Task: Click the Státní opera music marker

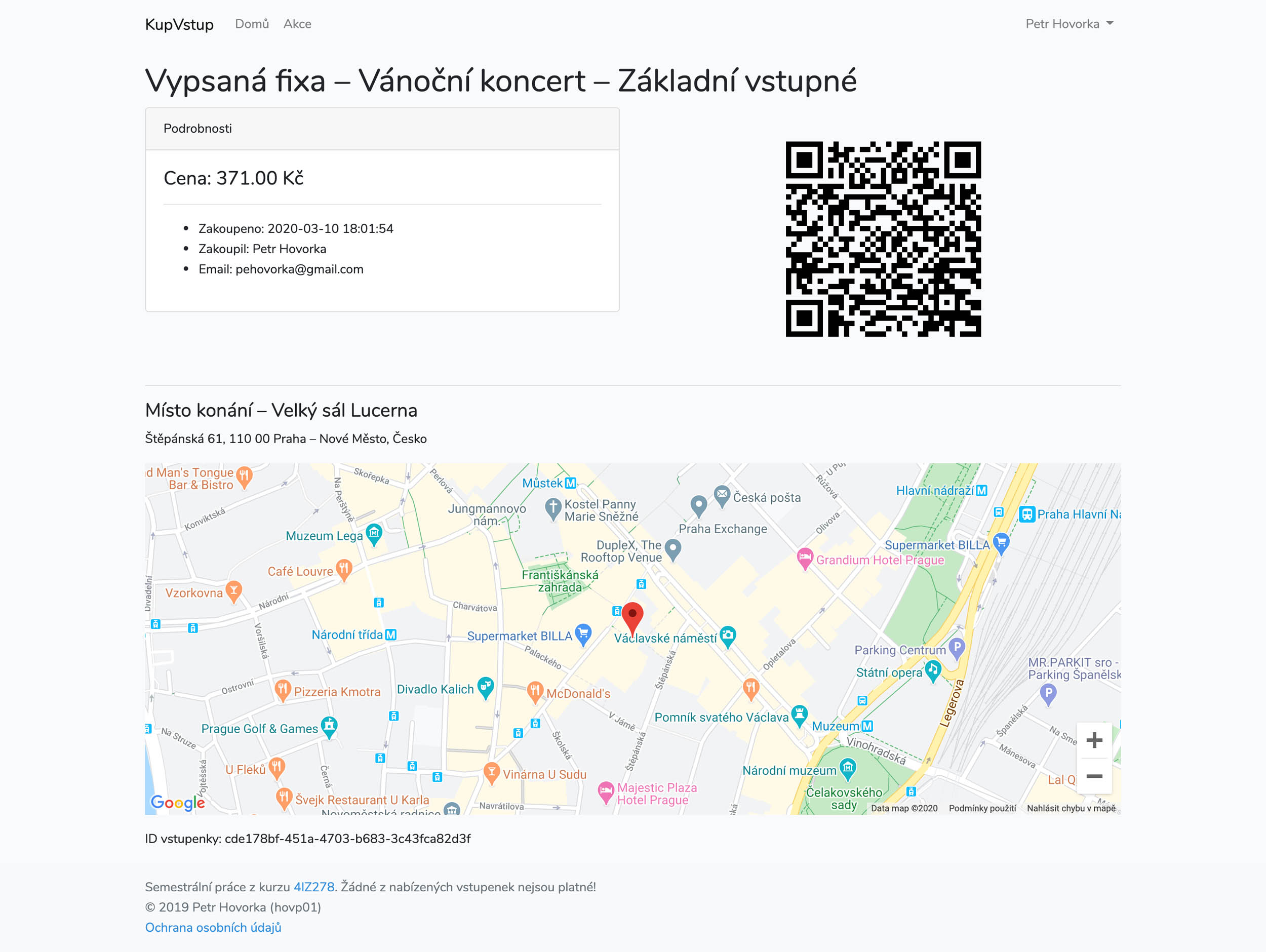Action: tap(933, 670)
